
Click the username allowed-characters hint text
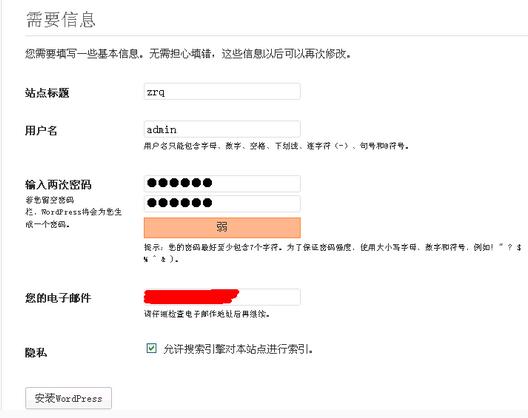click(x=276, y=146)
